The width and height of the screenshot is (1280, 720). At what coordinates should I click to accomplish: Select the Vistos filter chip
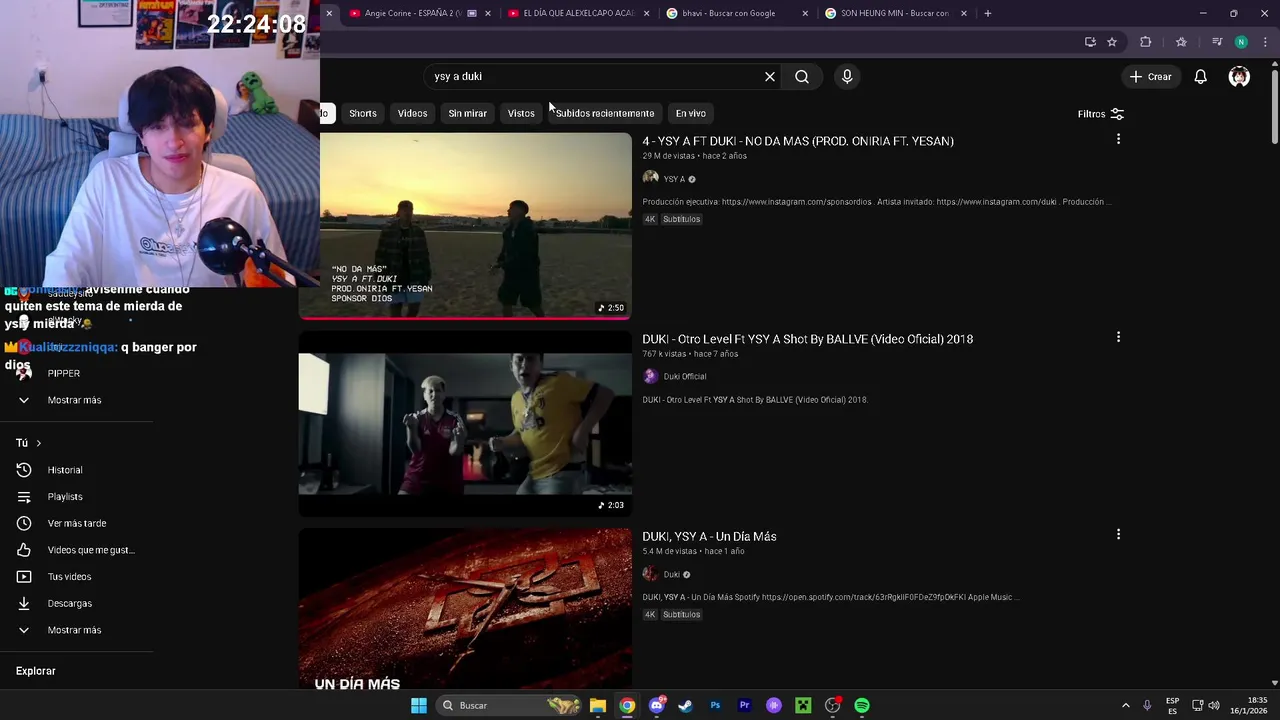click(521, 113)
